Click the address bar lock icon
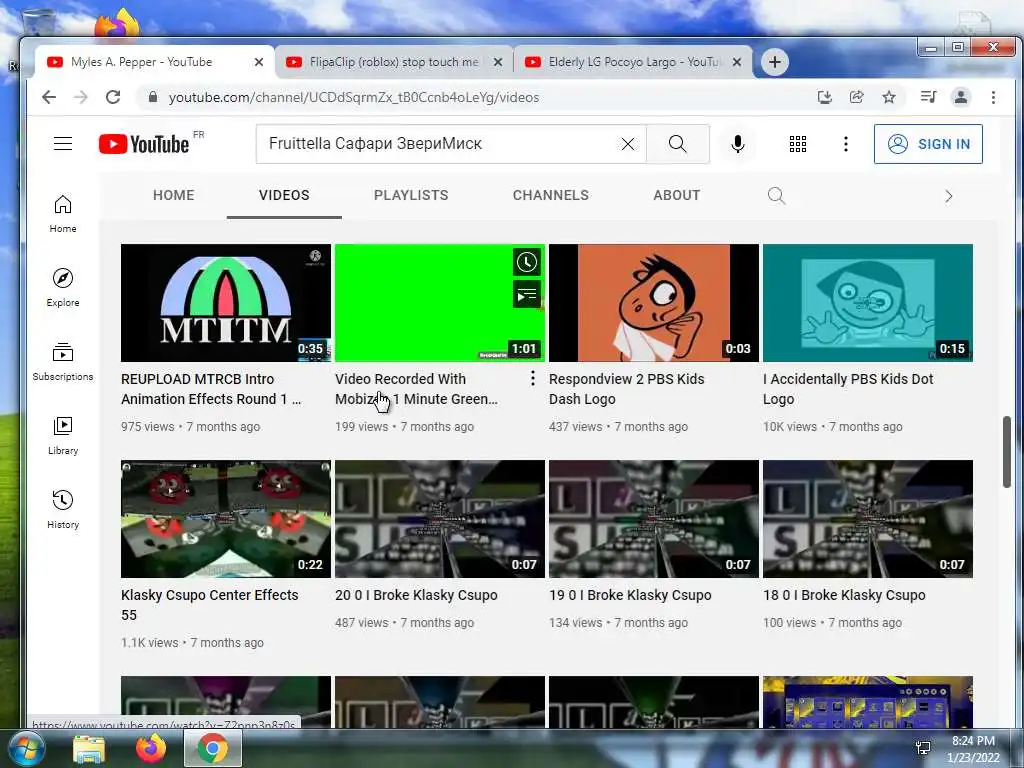This screenshot has height=768, width=1024. click(x=153, y=97)
